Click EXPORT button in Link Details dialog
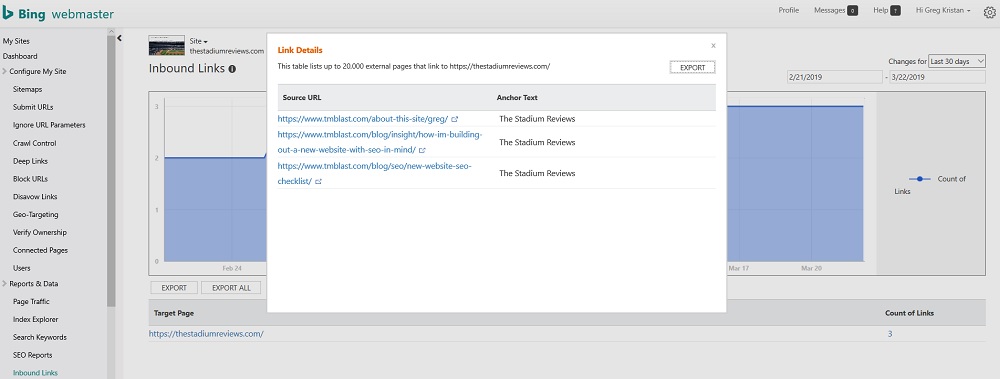This screenshot has height=379, width=1000. pyautogui.click(x=693, y=67)
